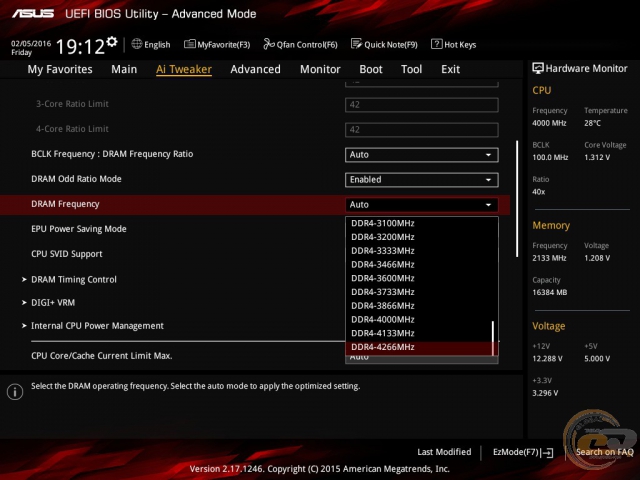
Task: Open the Qfan Control(F6) text label
Action: 307,44
